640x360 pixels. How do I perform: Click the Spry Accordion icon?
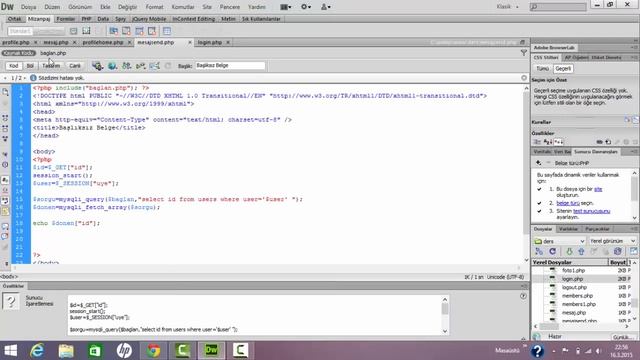(139, 31)
